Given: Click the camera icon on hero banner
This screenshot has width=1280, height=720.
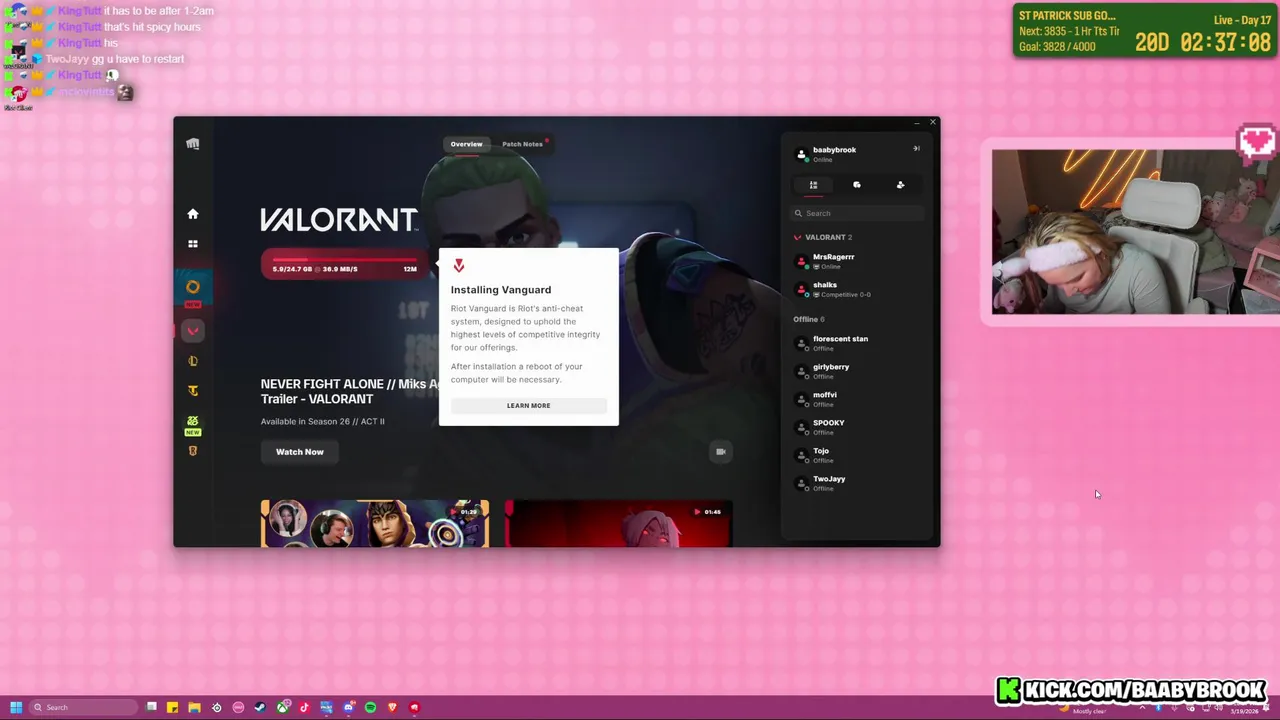Looking at the screenshot, I should (720, 452).
